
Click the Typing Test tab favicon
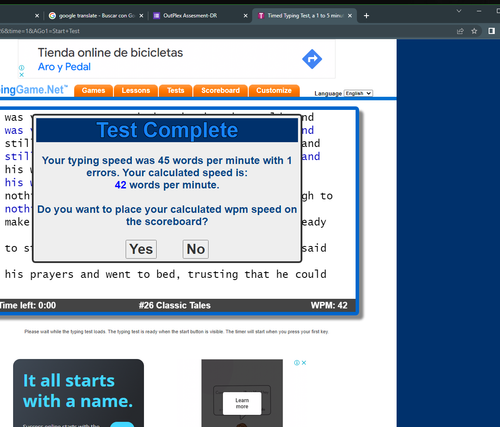pyautogui.click(x=261, y=16)
